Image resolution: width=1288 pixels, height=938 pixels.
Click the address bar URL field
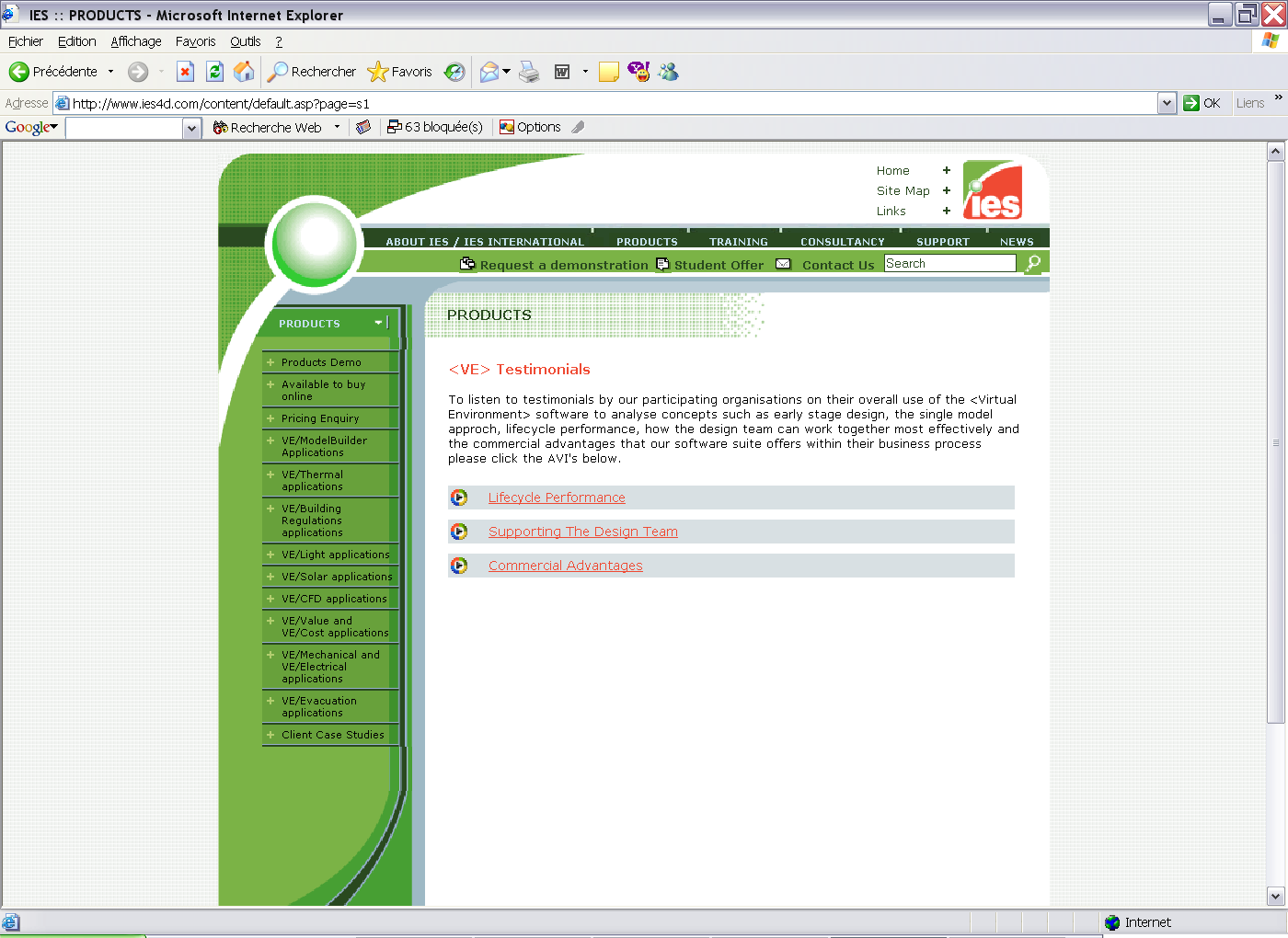point(604,103)
